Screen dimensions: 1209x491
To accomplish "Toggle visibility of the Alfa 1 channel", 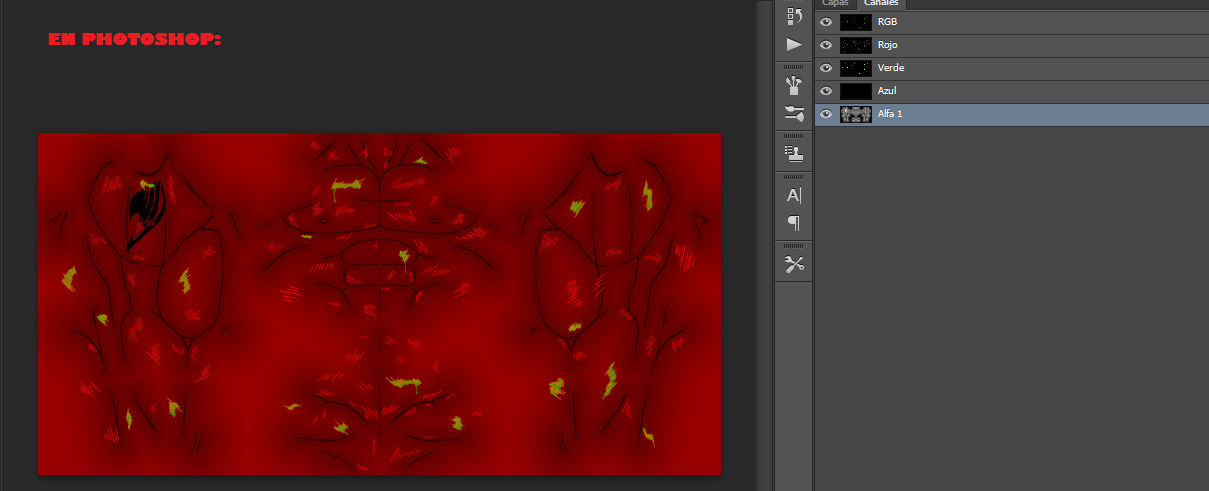I will click(826, 114).
